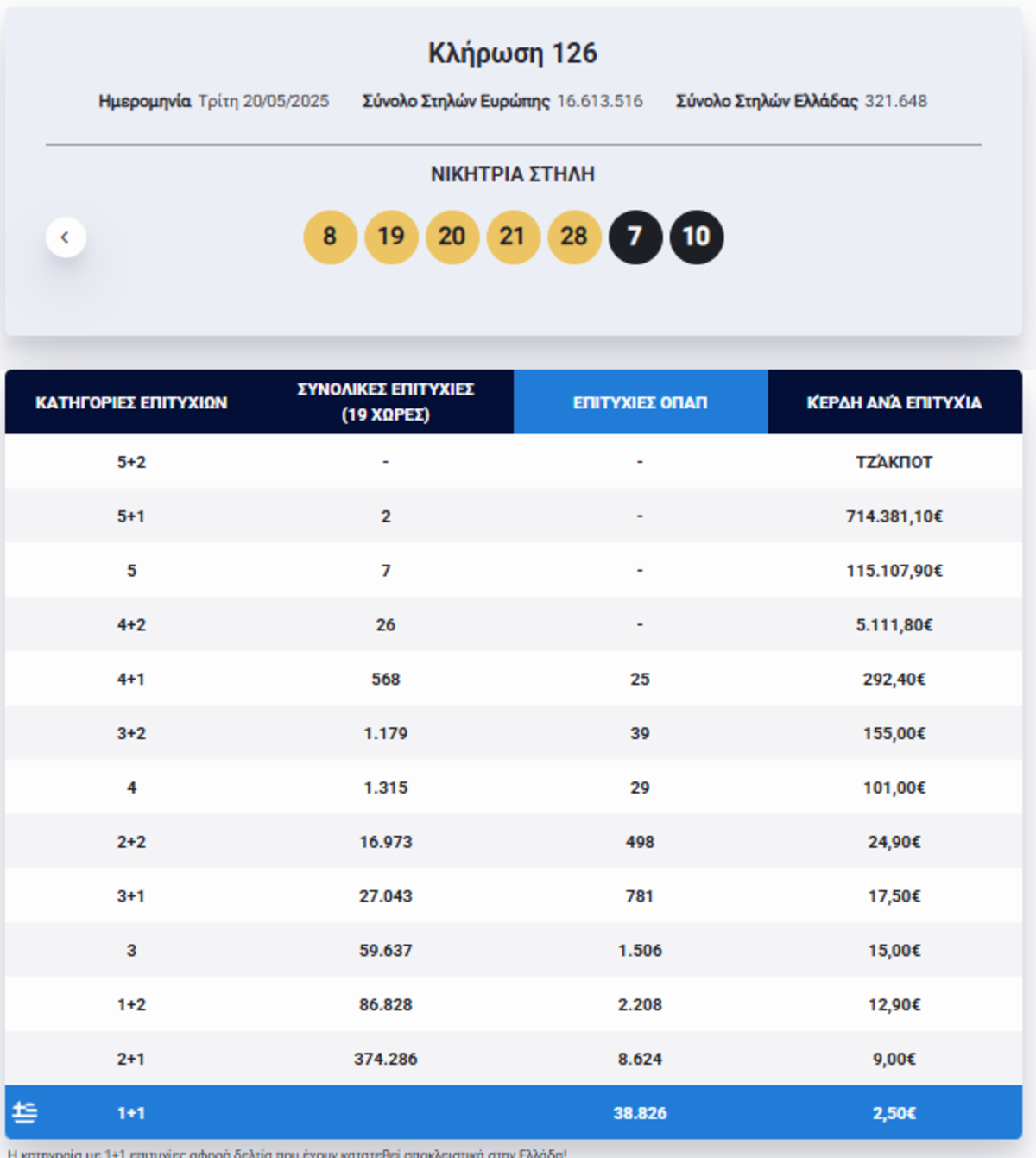The width and height of the screenshot is (1036, 1158).
Task: Click the prize 24,90€
Action: pos(894,842)
